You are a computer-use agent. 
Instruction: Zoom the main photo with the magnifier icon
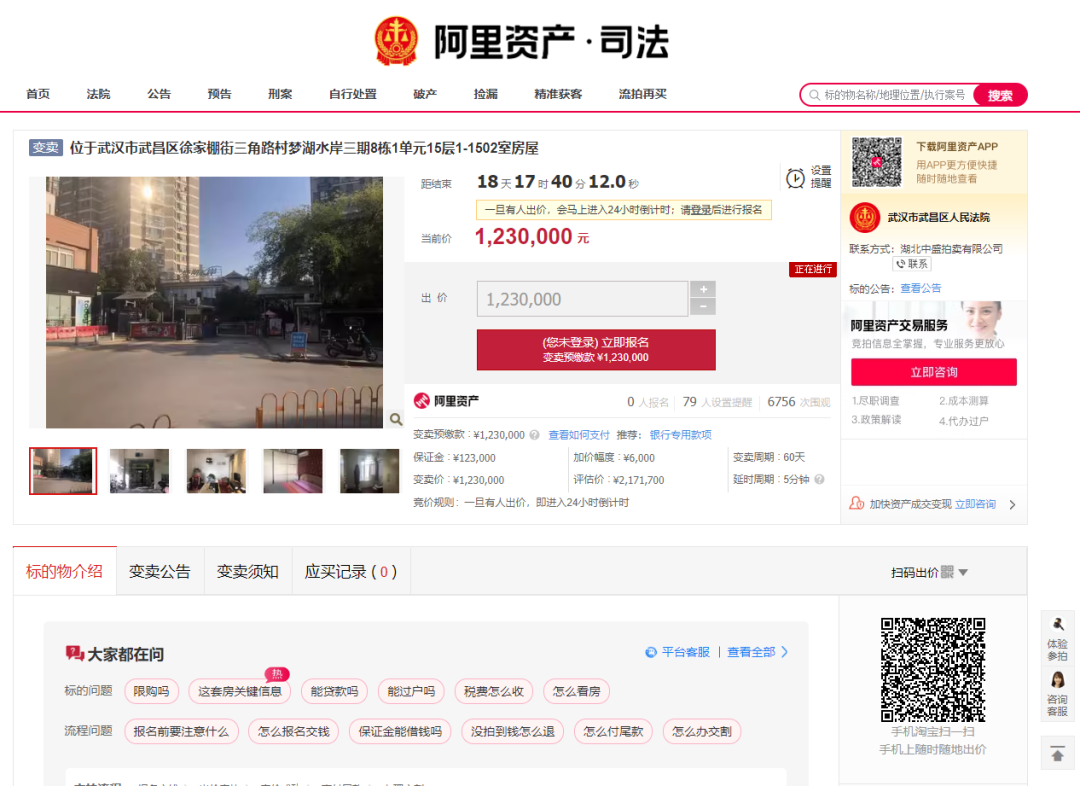pyautogui.click(x=395, y=419)
